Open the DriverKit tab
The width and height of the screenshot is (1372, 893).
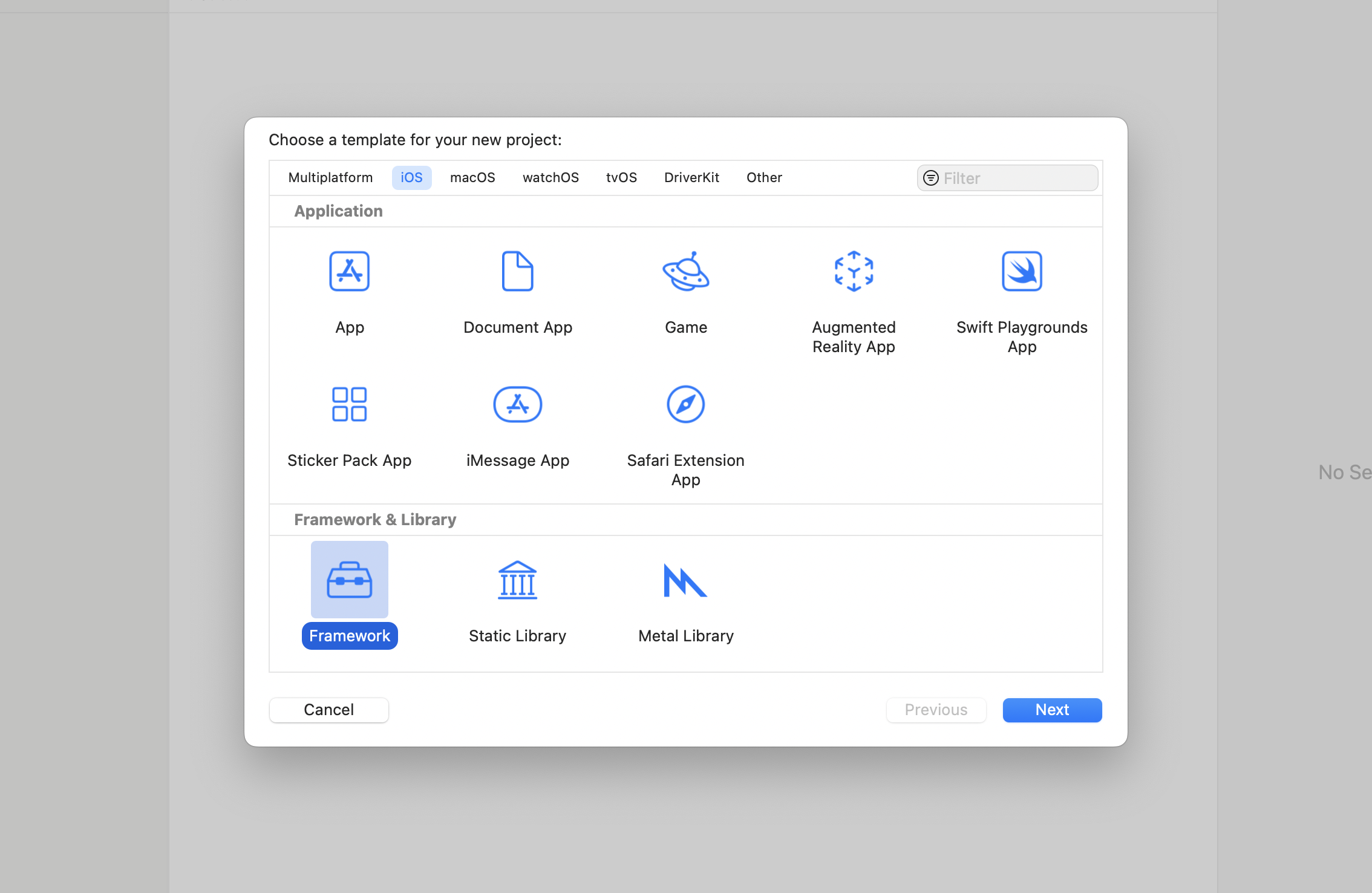691,177
